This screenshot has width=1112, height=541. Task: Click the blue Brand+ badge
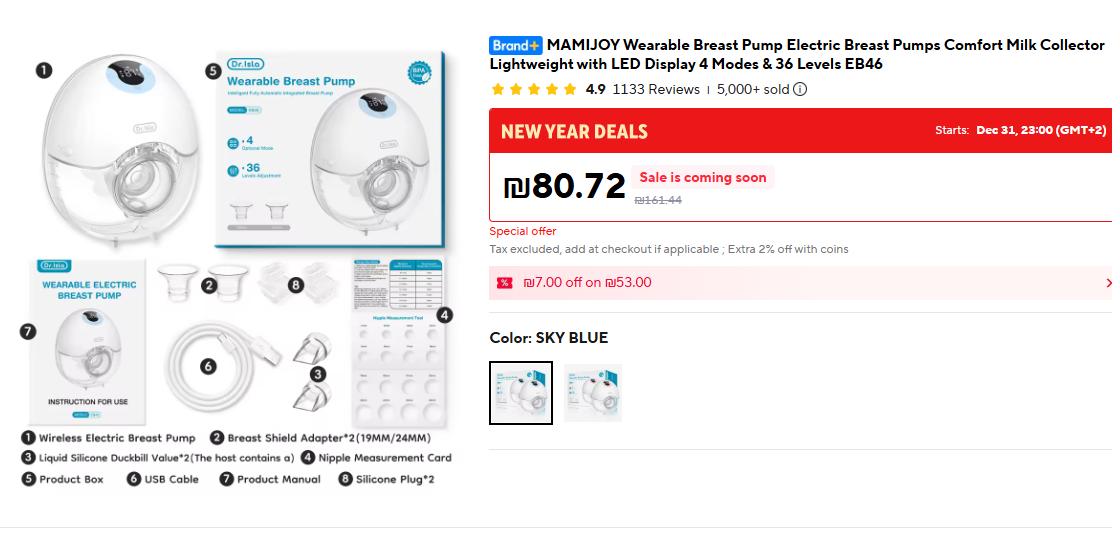tap(515, 46)
